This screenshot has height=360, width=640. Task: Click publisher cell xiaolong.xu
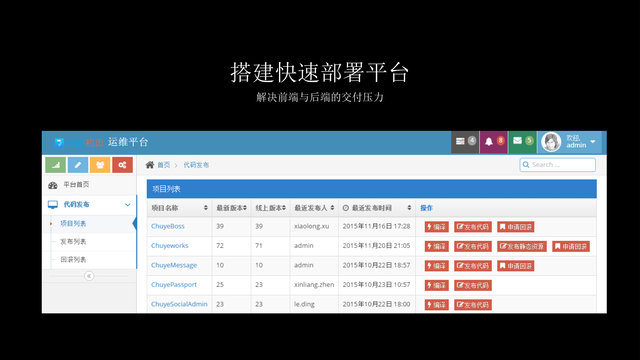pyautogui.click(x=311, y=226)
